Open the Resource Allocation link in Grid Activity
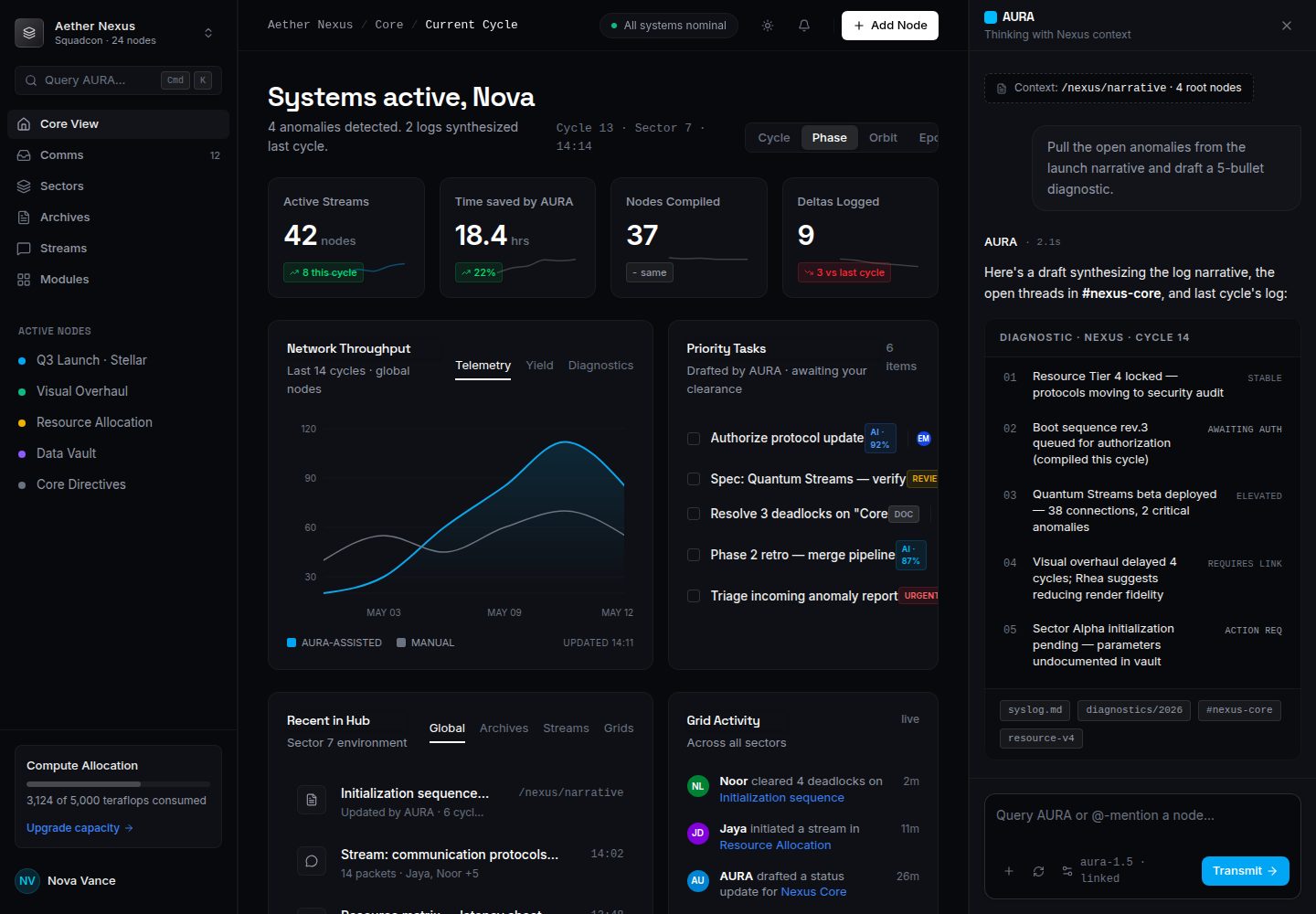 coord(775,845)
